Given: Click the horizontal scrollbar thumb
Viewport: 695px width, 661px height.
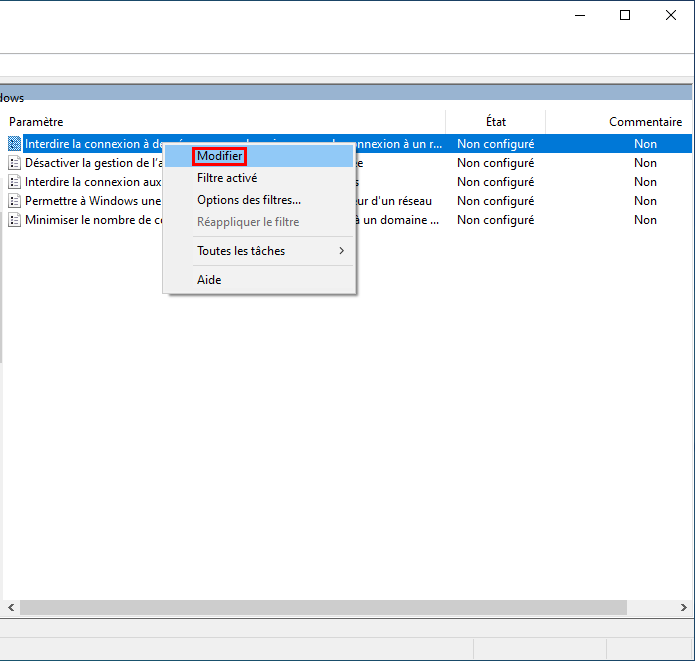Looking at the screenshot, I should (323, 607).
